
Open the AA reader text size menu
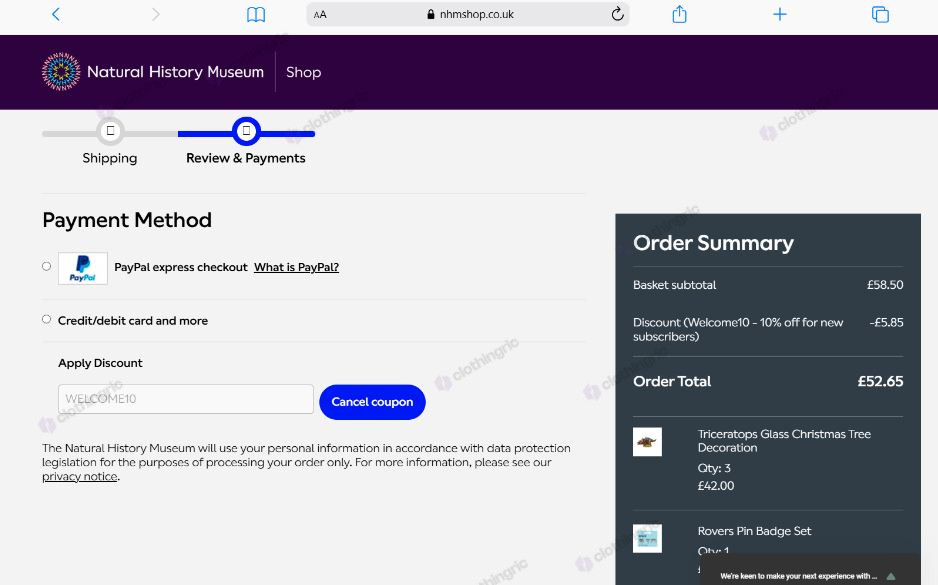[320, 14]
